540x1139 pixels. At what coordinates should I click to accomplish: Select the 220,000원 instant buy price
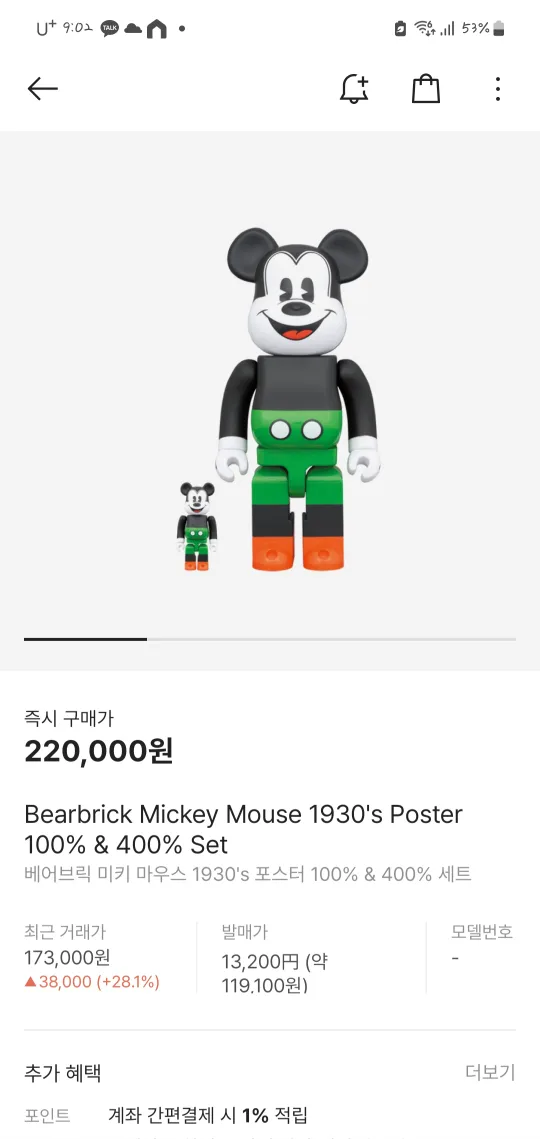click(x=99, y=751)
